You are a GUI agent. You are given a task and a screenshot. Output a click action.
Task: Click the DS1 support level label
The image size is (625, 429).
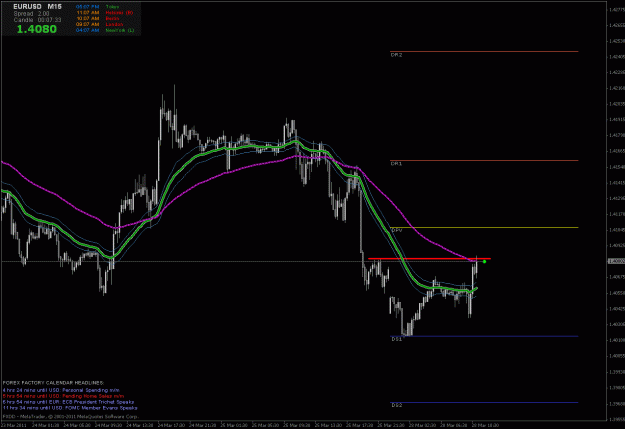tap(396, 339)
